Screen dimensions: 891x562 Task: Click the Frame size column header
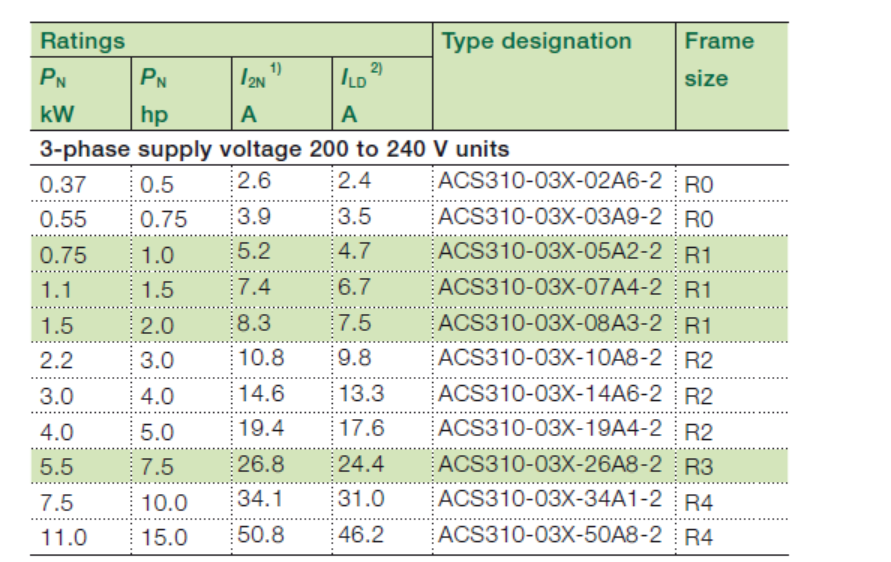click(732, 77)
